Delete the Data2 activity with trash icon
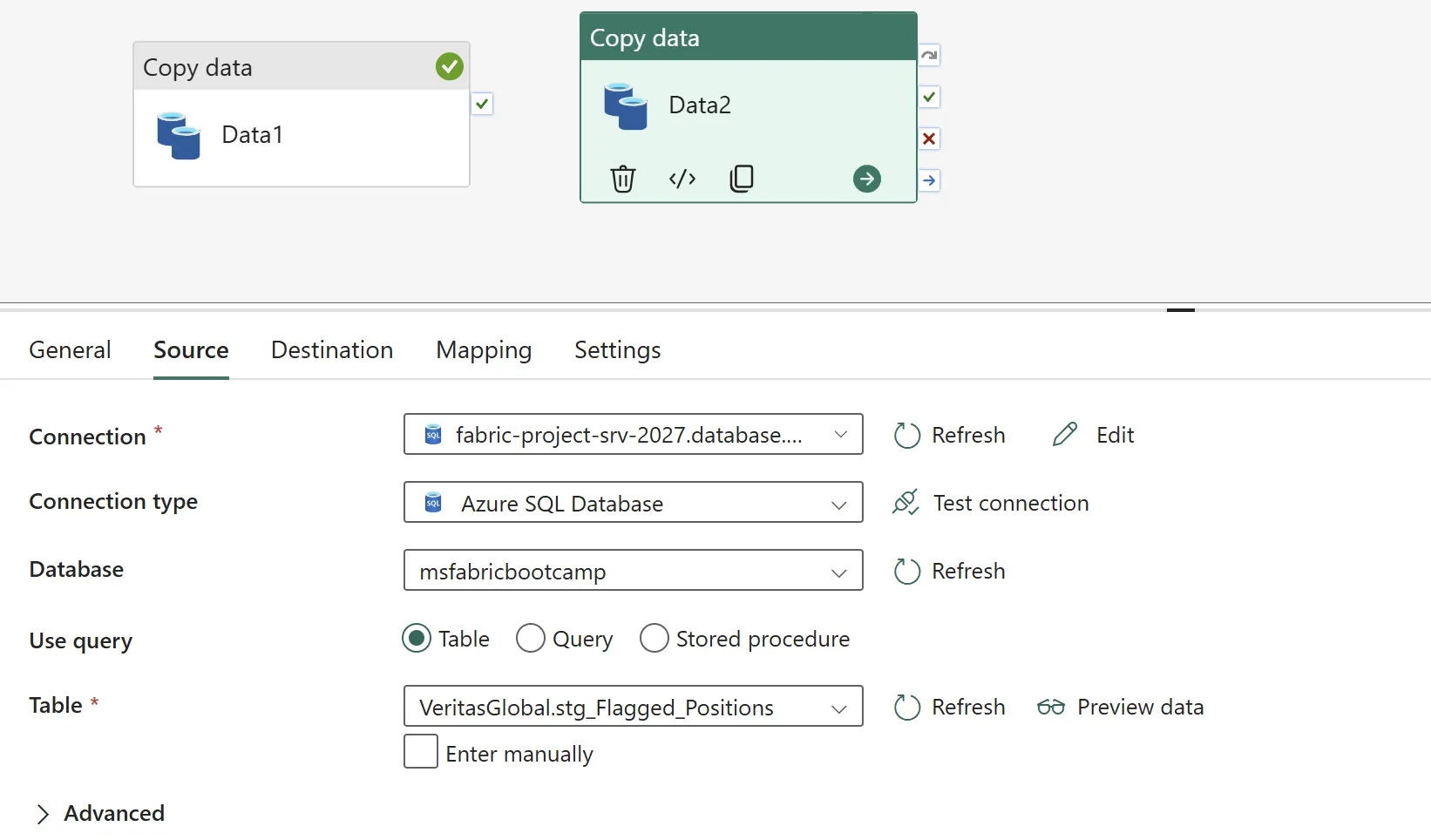1431x840 pixels. (x=623, y=179)
